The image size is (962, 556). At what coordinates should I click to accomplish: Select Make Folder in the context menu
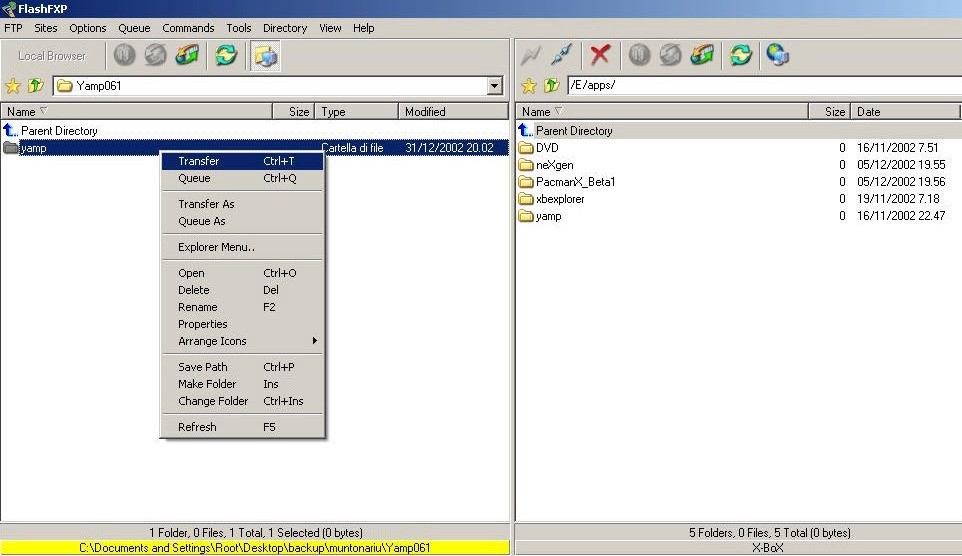[207, 384]
